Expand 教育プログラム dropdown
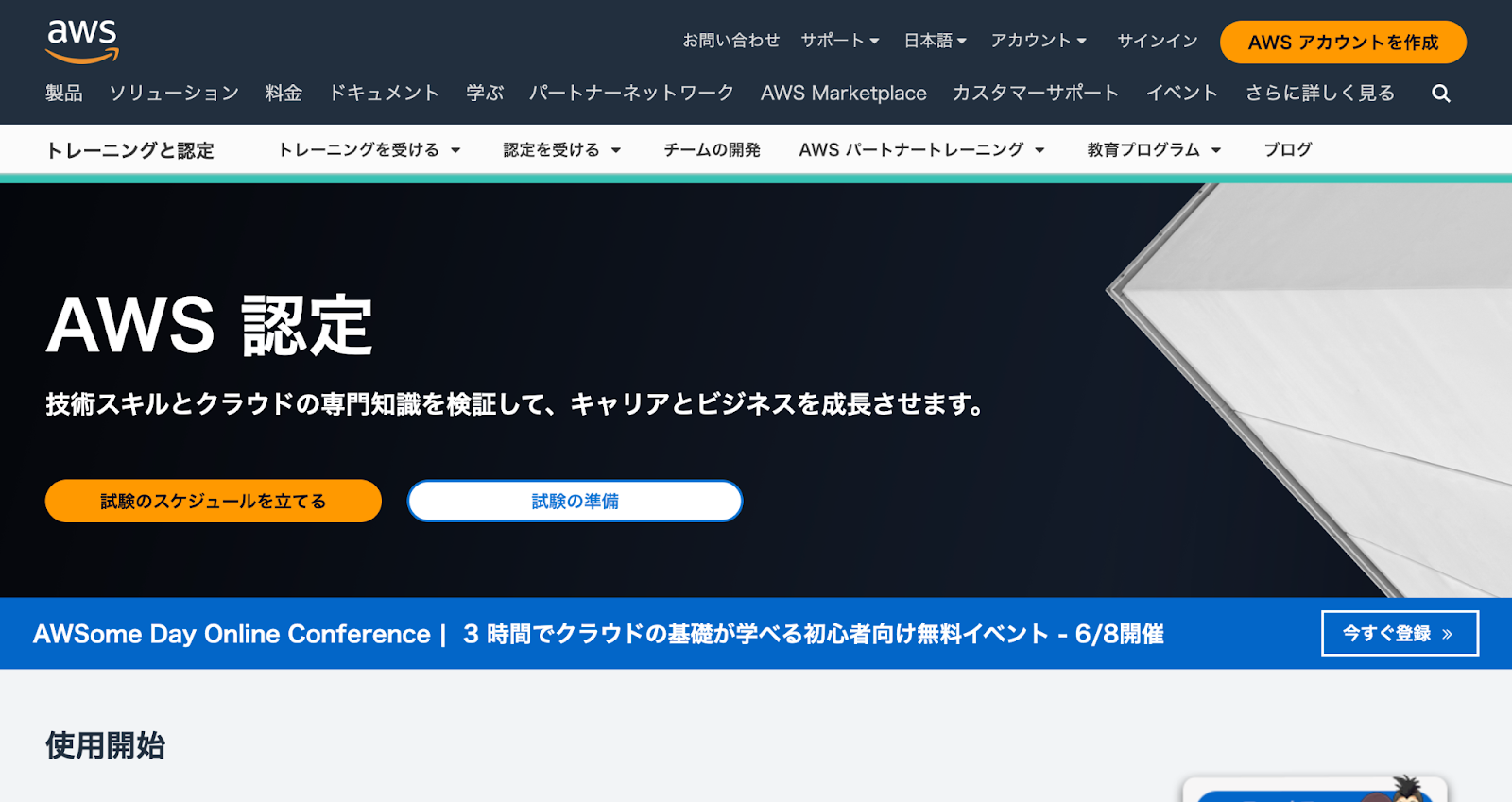1512x802 pixels. 1154,149
